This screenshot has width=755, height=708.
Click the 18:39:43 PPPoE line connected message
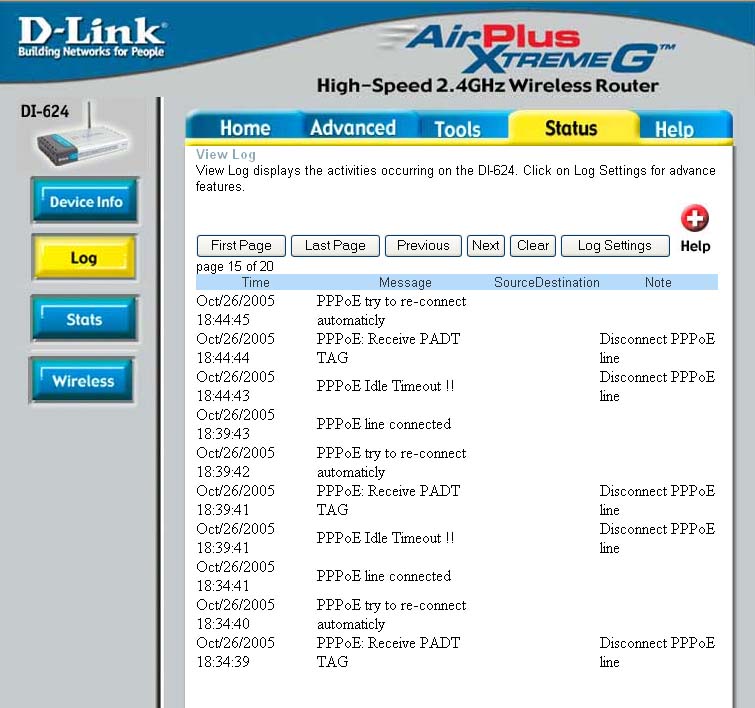pyautogui.click(x=384, y=424)
